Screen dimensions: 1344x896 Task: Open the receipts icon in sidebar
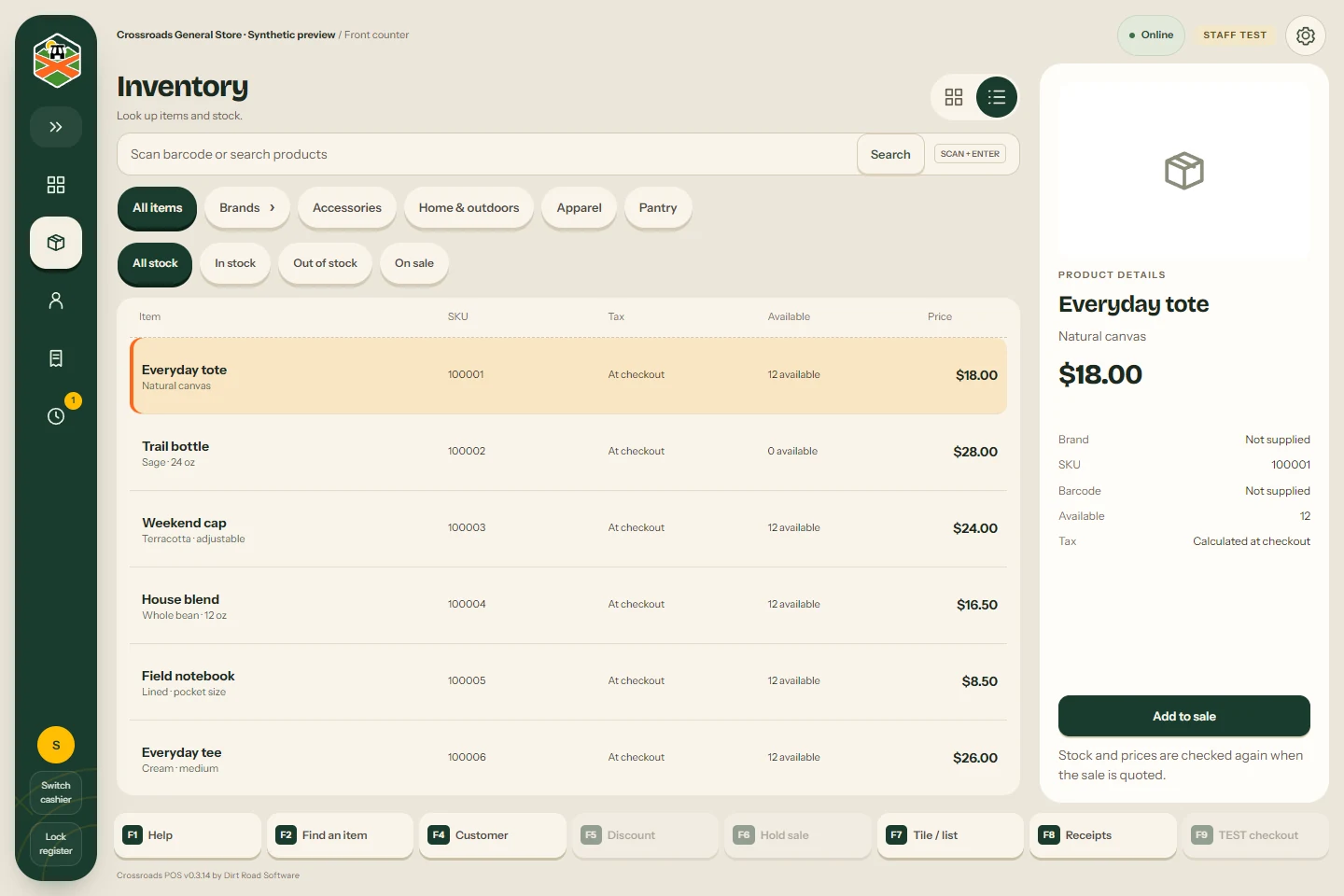point(56,358)
